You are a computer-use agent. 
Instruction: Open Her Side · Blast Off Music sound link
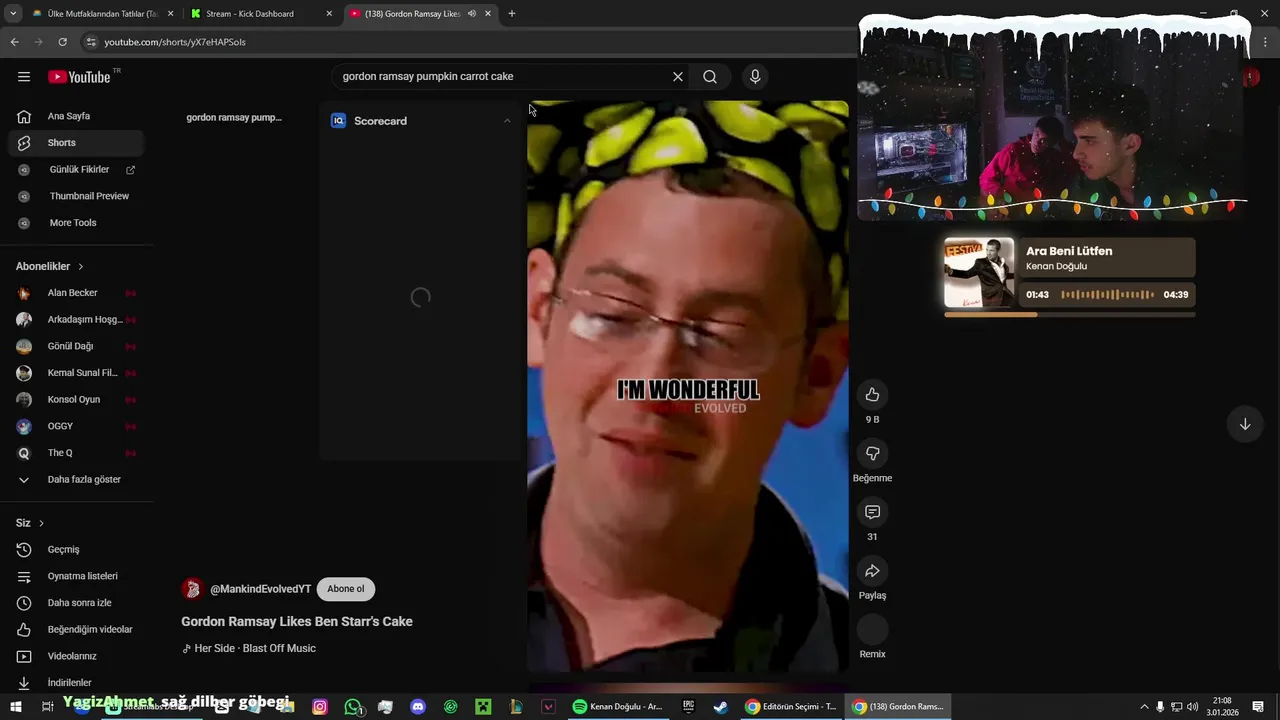point(249,648)
